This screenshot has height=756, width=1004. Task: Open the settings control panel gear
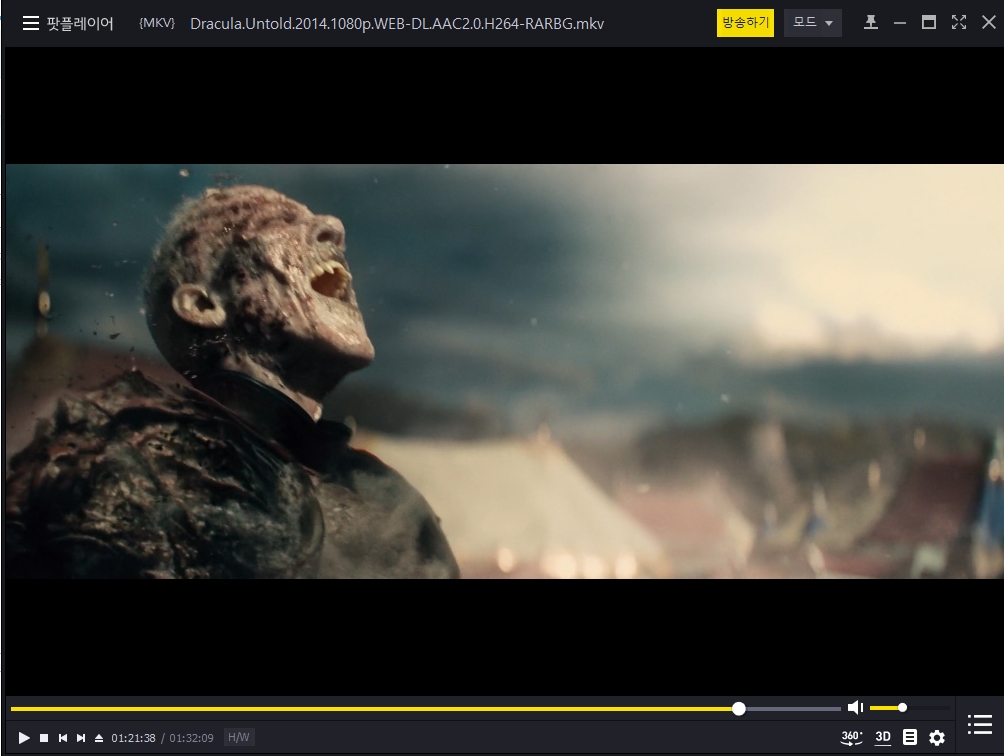[937, 738]
